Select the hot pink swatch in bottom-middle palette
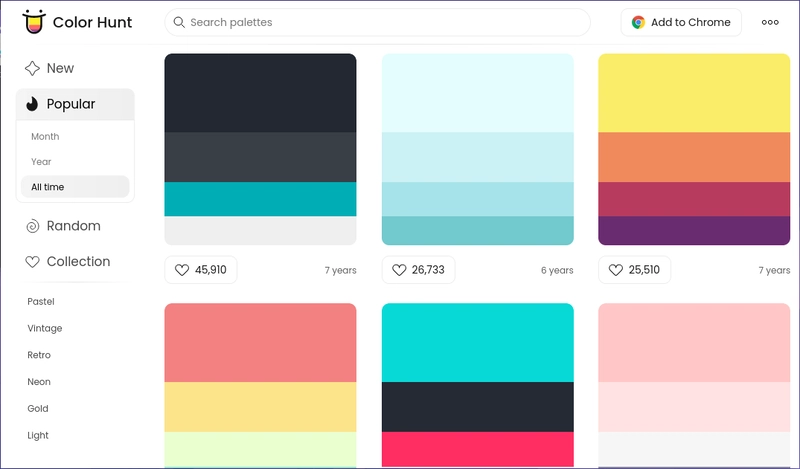The height and width of the screenshot is (469, 800). click(x=478, y=450)
